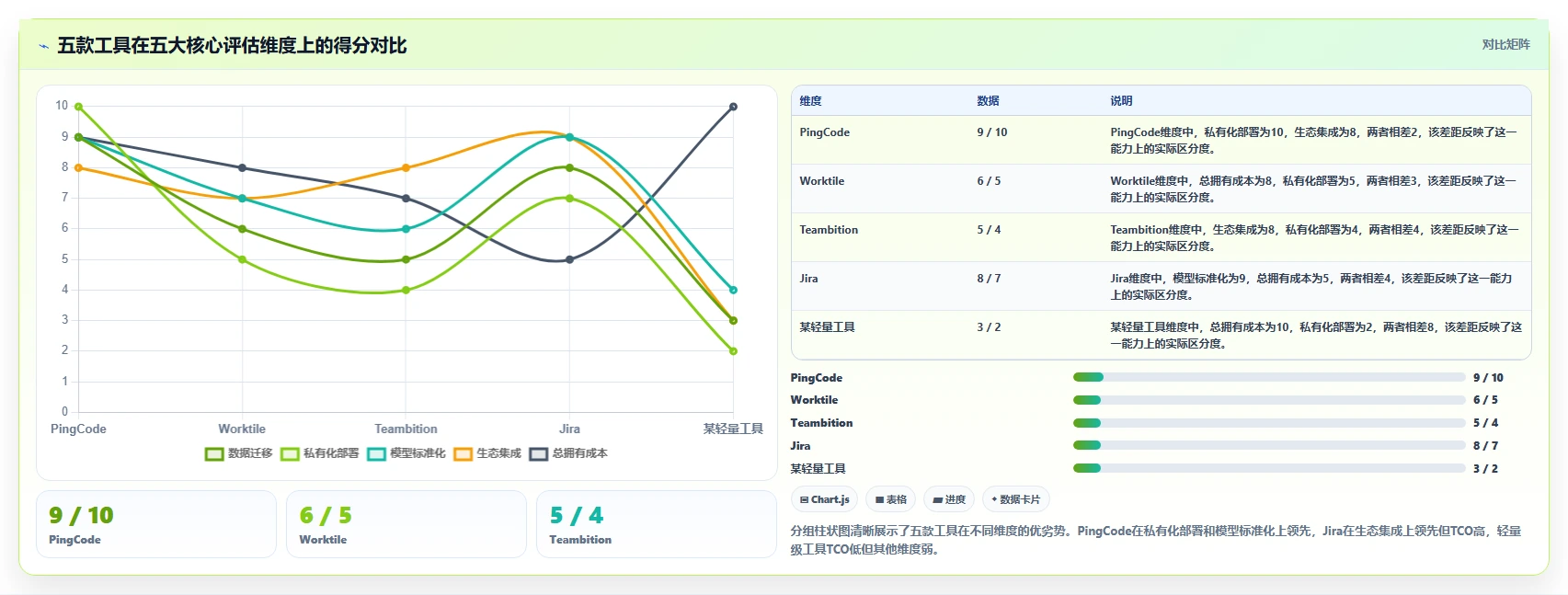The height and width of the screenshot is (595, 1568).
Task: Click the 模型标准化 point at value 6 for Teambition
Action: 406,229
